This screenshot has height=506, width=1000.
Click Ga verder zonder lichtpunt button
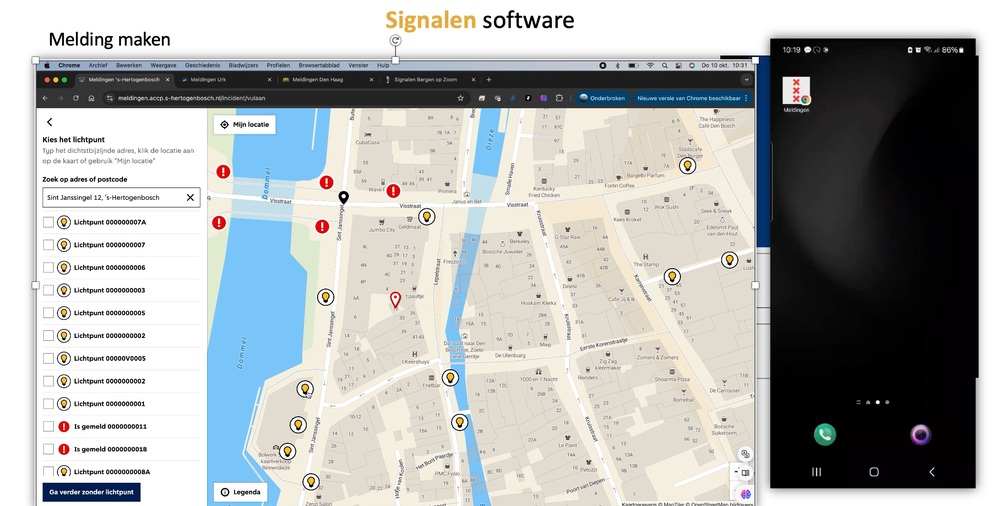[91, 492]
